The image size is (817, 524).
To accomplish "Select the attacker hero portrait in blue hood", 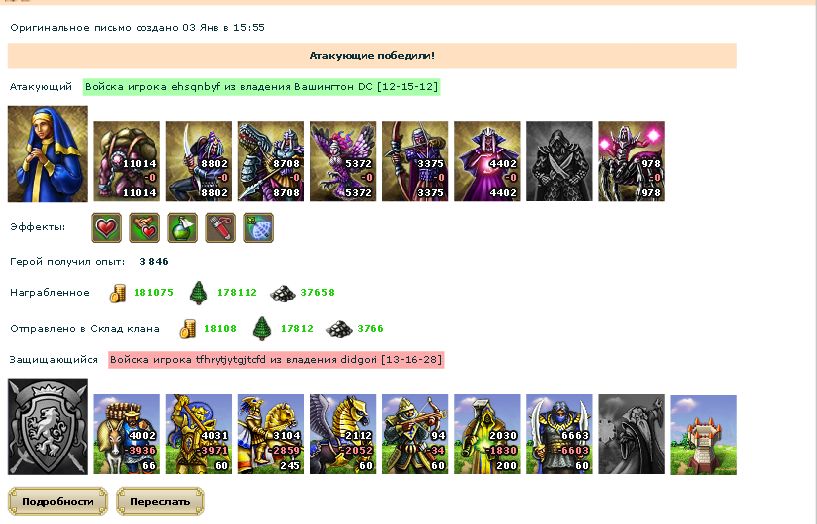I will pyautogui.click(x=48, y=154).
